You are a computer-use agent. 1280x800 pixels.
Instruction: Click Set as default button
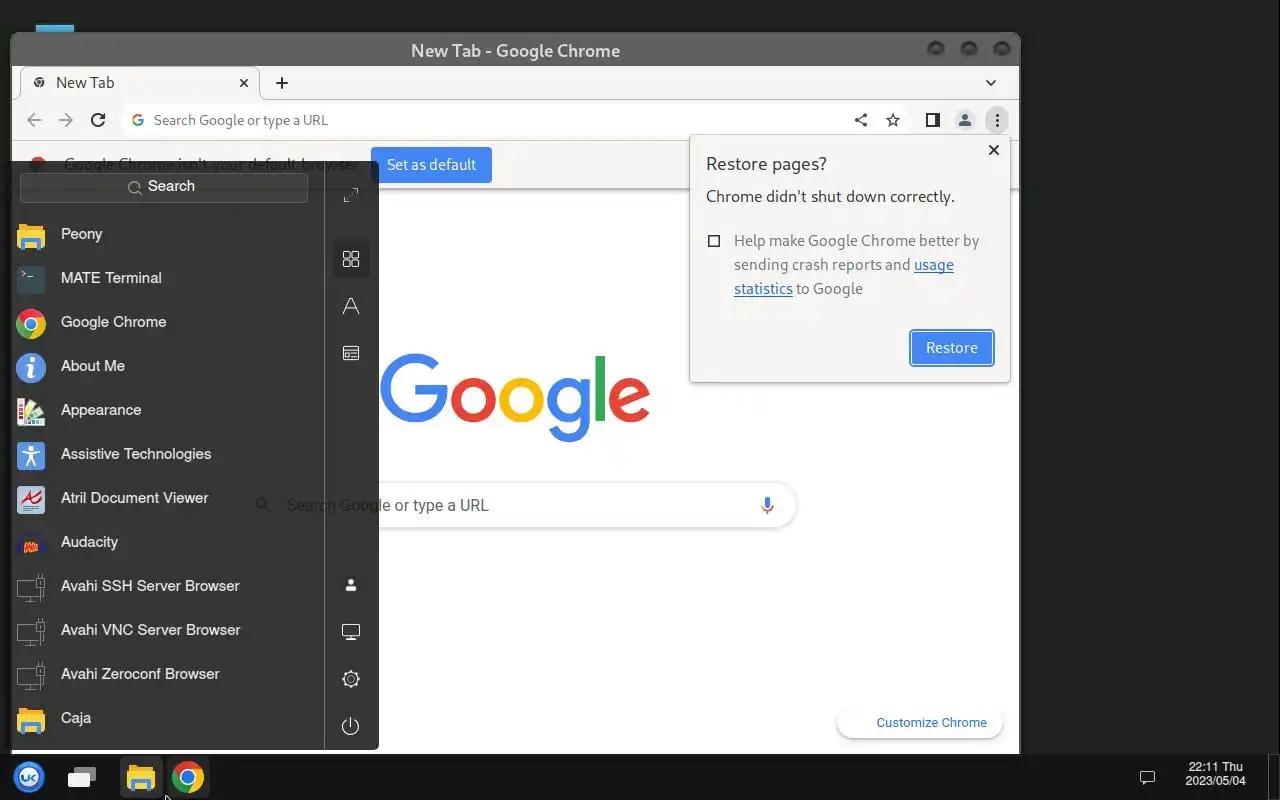[x=431, y=165]
